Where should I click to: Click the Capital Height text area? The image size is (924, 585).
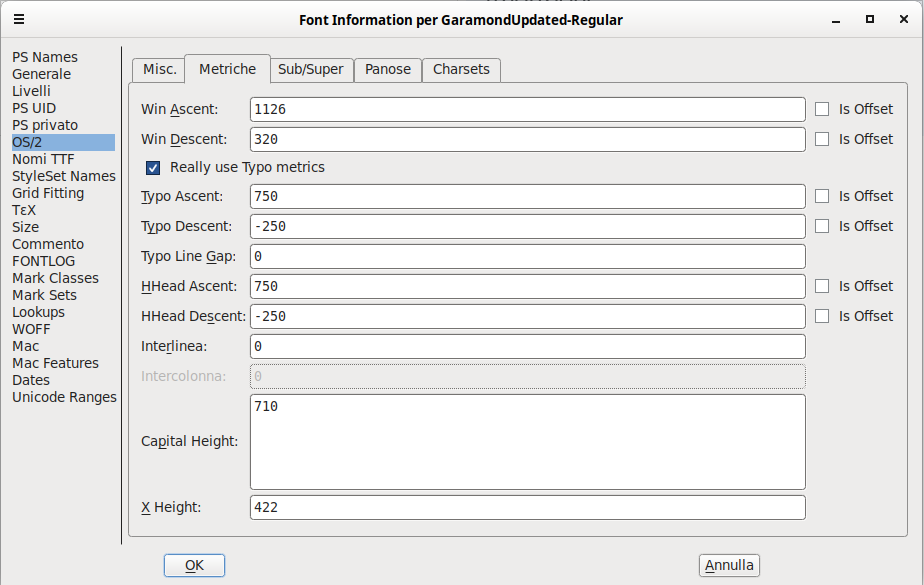tap(527, 442)
